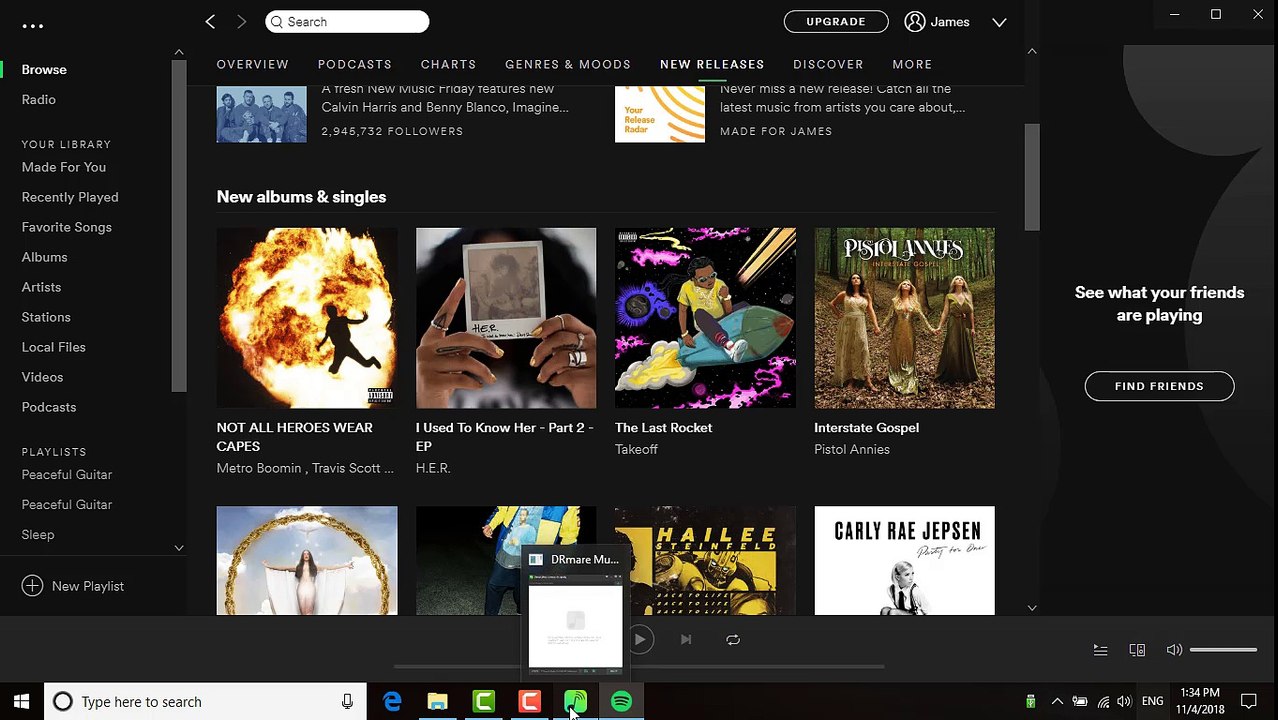Open File Explorer from taskbar

(x=438, y=702)
